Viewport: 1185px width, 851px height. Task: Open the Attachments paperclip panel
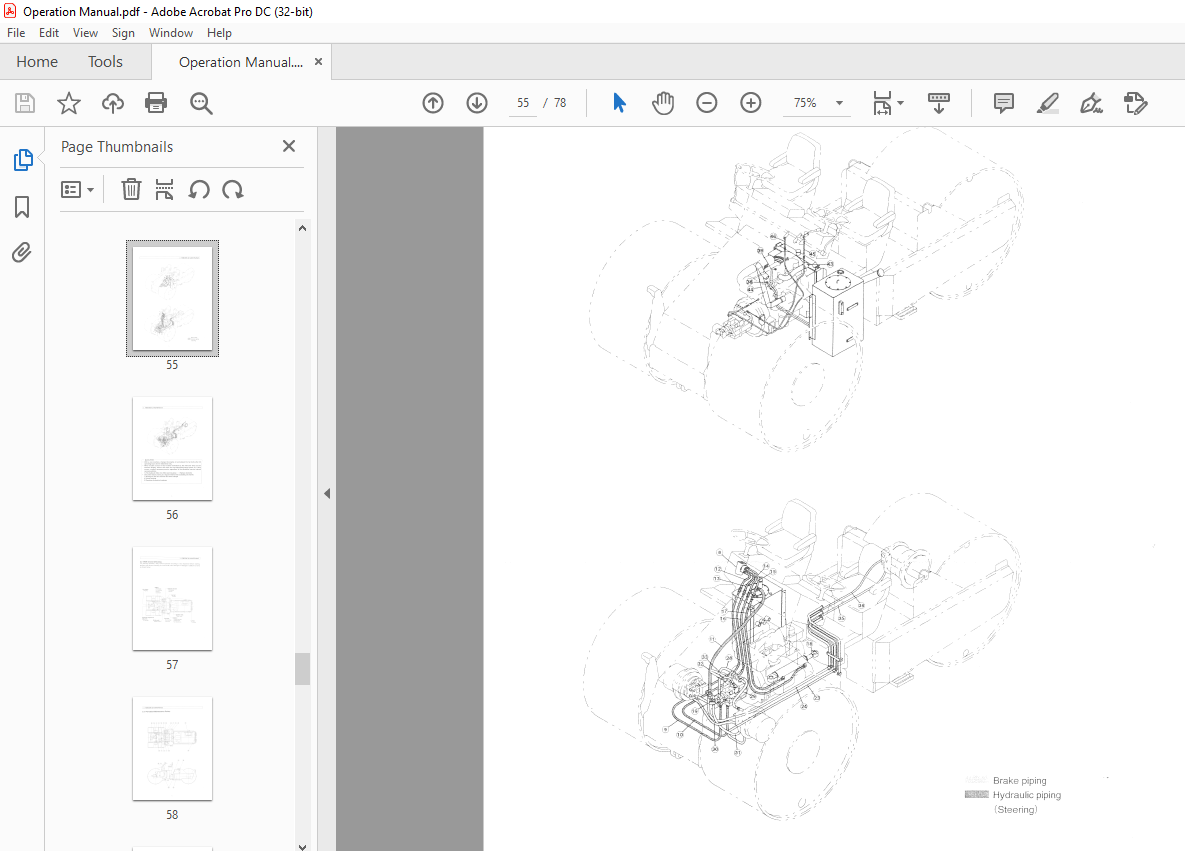point(22,252)
